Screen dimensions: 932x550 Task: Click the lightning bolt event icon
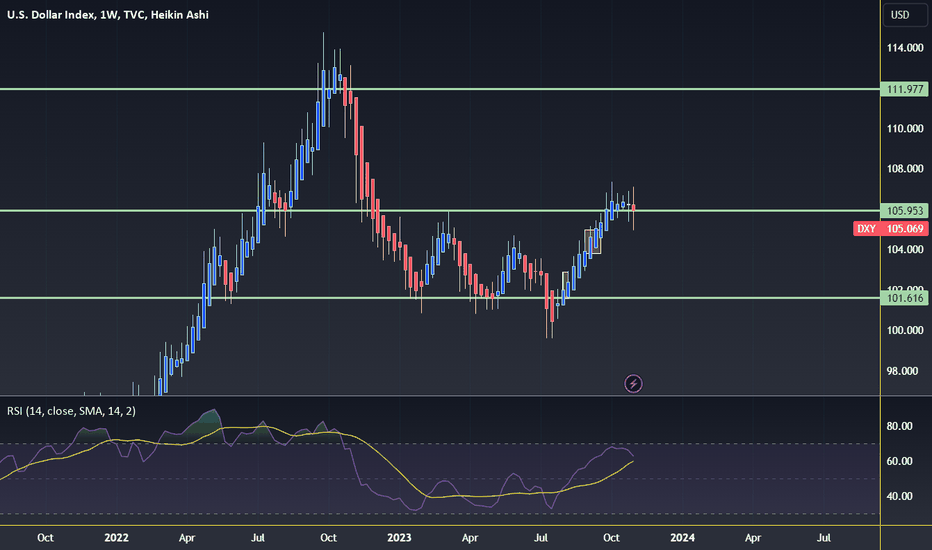tap(633, 384)
